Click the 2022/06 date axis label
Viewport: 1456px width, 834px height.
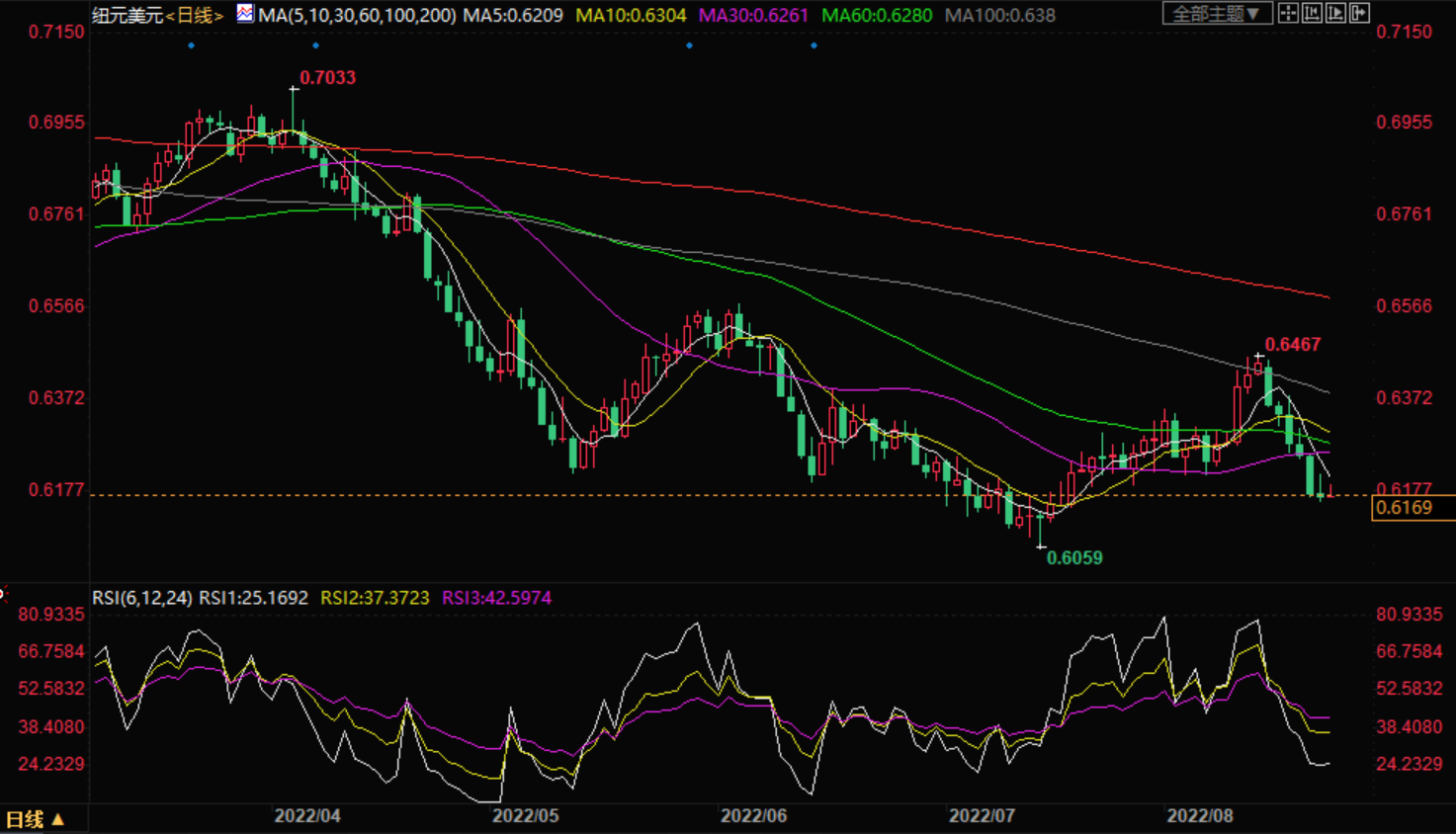[x=753, y=815]
